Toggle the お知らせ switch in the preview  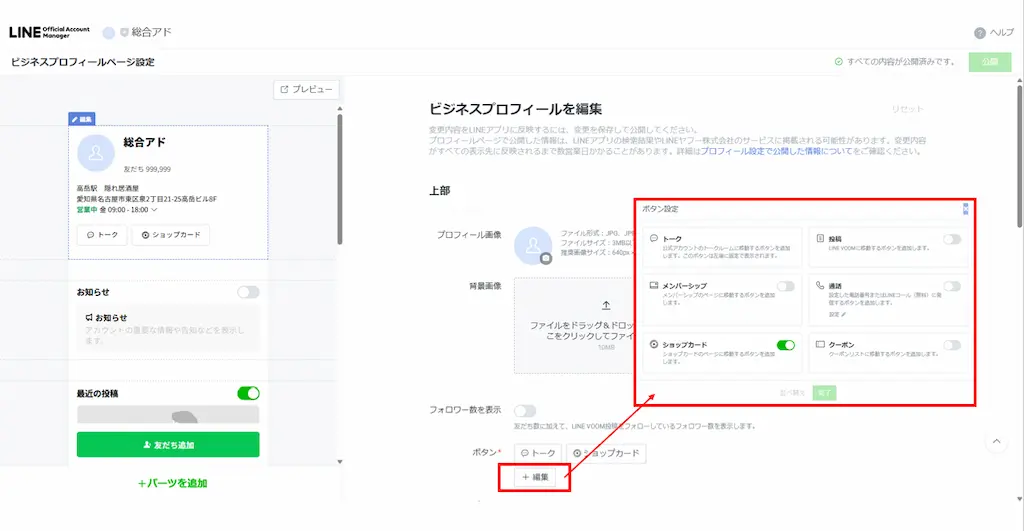coord(248,292)
